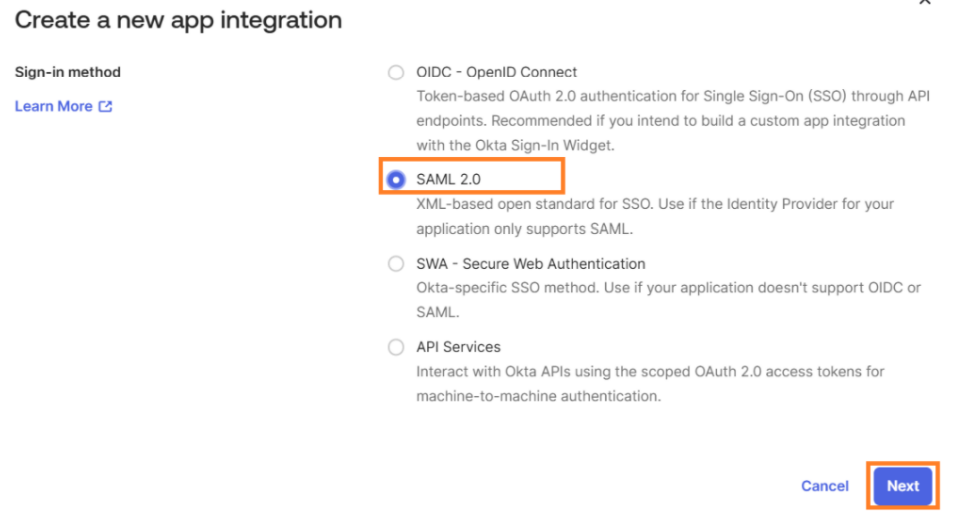This screenshot has height=514, width=978.
Task: Click the OIDC - OpenID Connect label text
Action: (497, 73)
